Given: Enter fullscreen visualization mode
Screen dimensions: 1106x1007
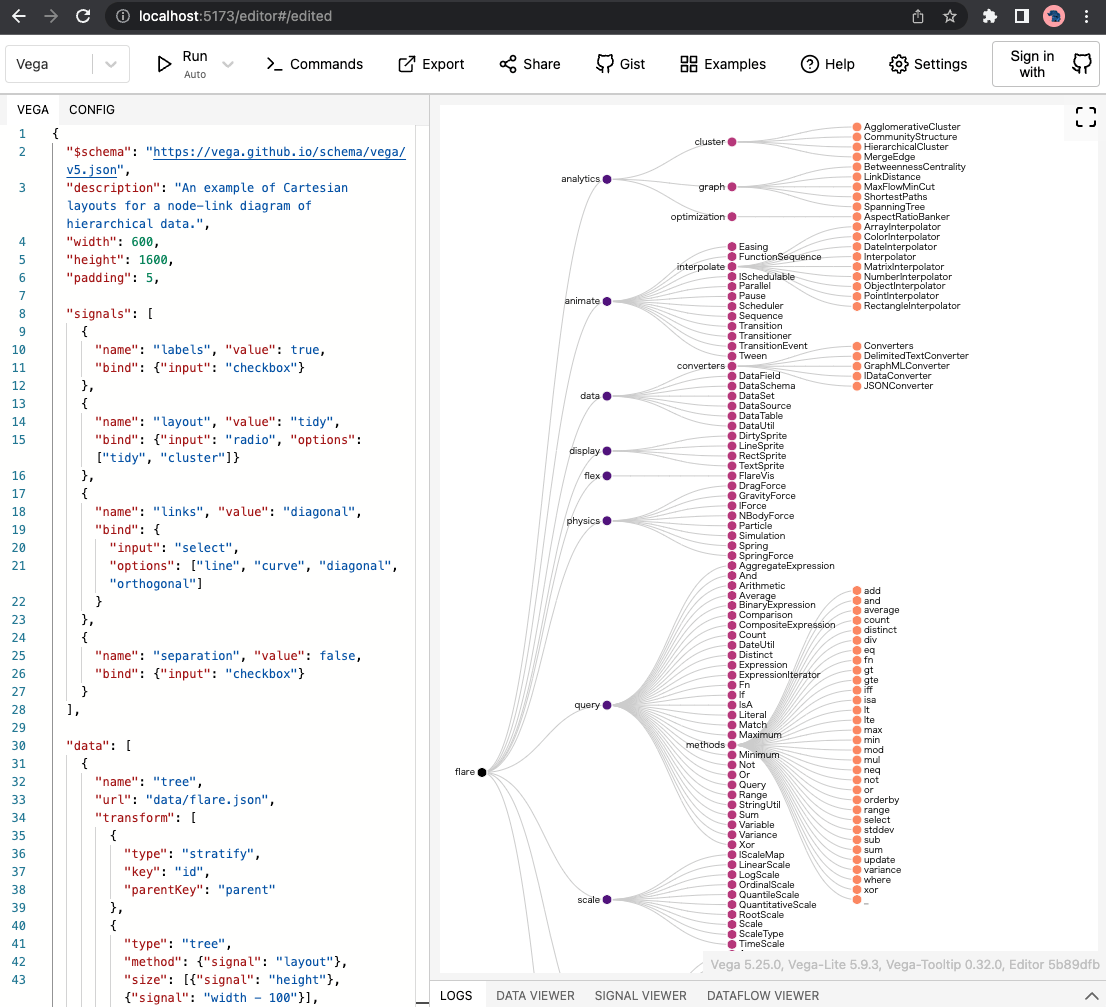Looking at the screenshot, I should [1086, 117].
